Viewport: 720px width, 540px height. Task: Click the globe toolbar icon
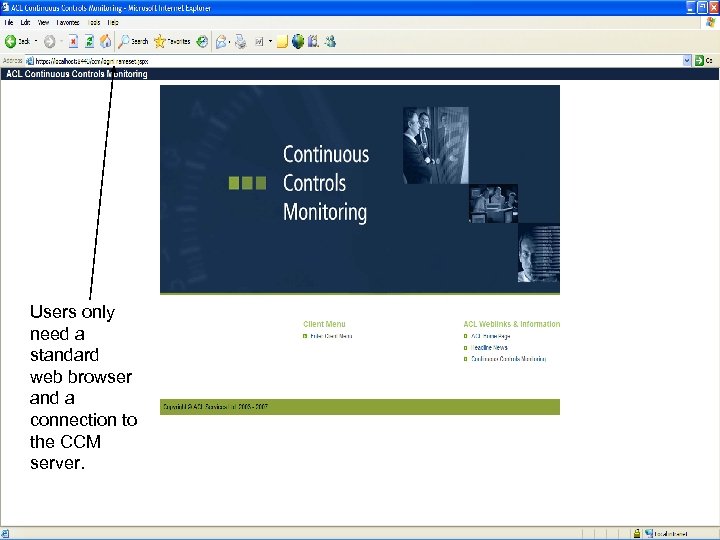tap(298, 42)
